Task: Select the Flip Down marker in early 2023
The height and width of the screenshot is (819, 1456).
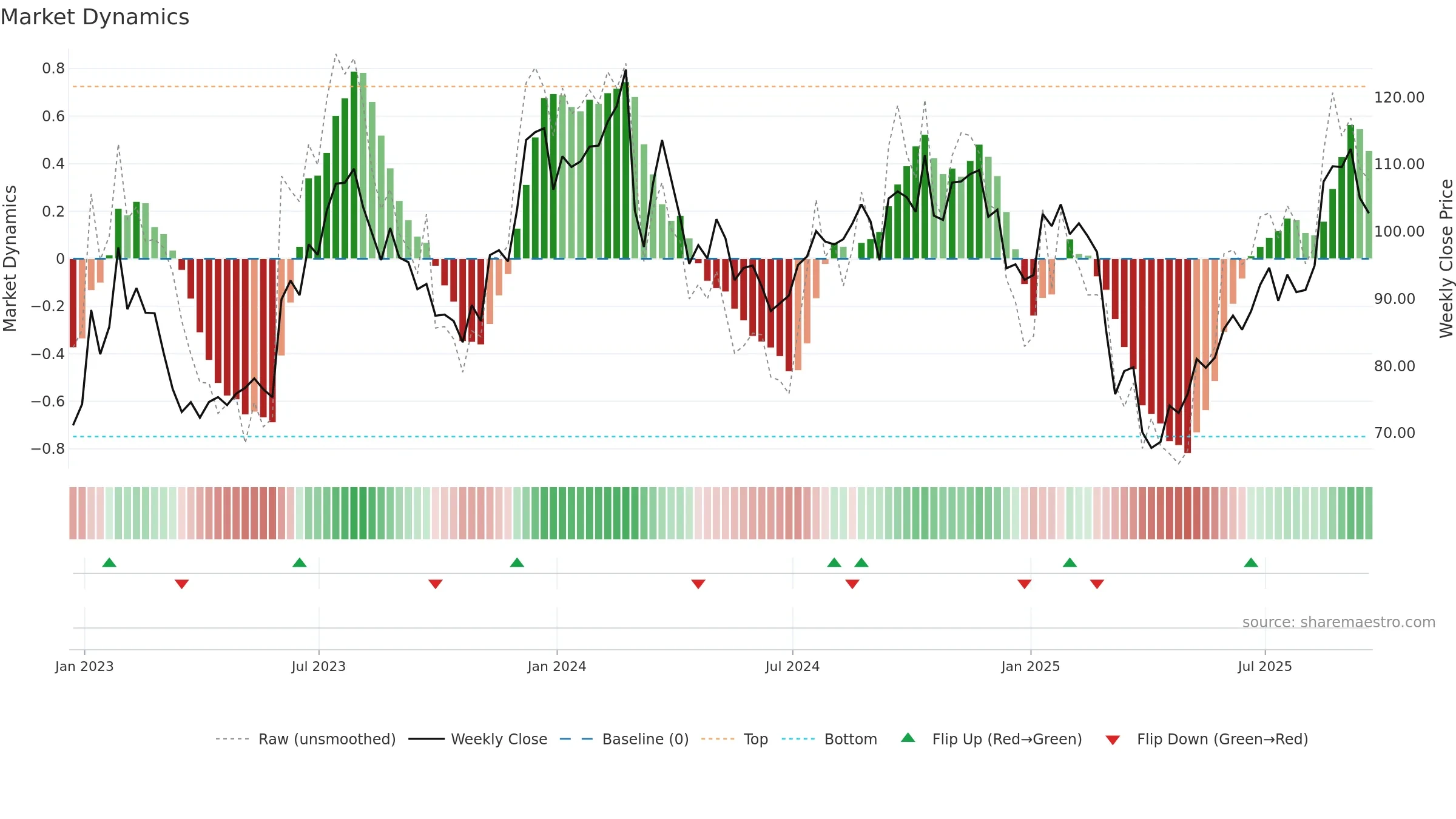Action: point(182,584)
